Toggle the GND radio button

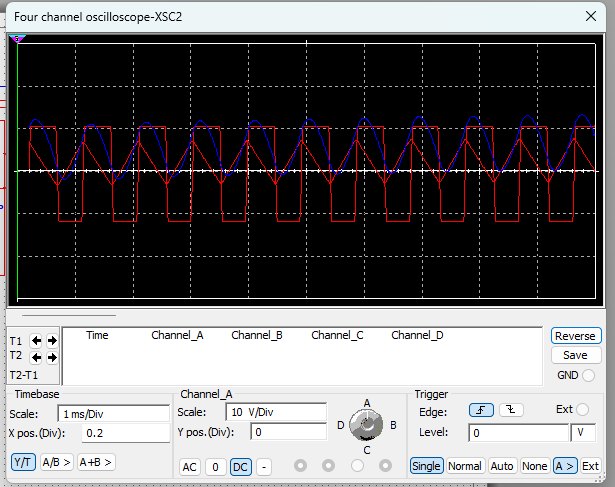click(588, 375)
